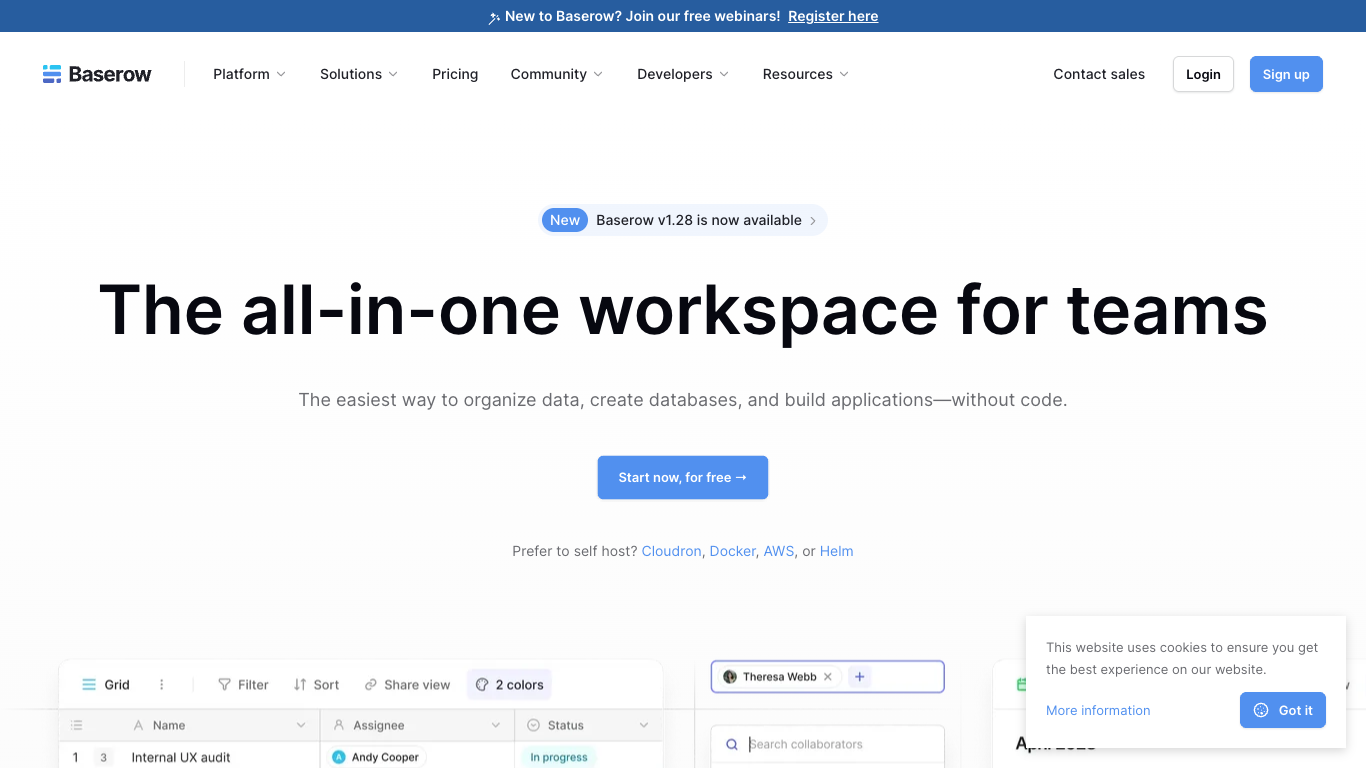1366x768 pixels.
Task: Click the Filter funnel button
Action: point(243,685)
